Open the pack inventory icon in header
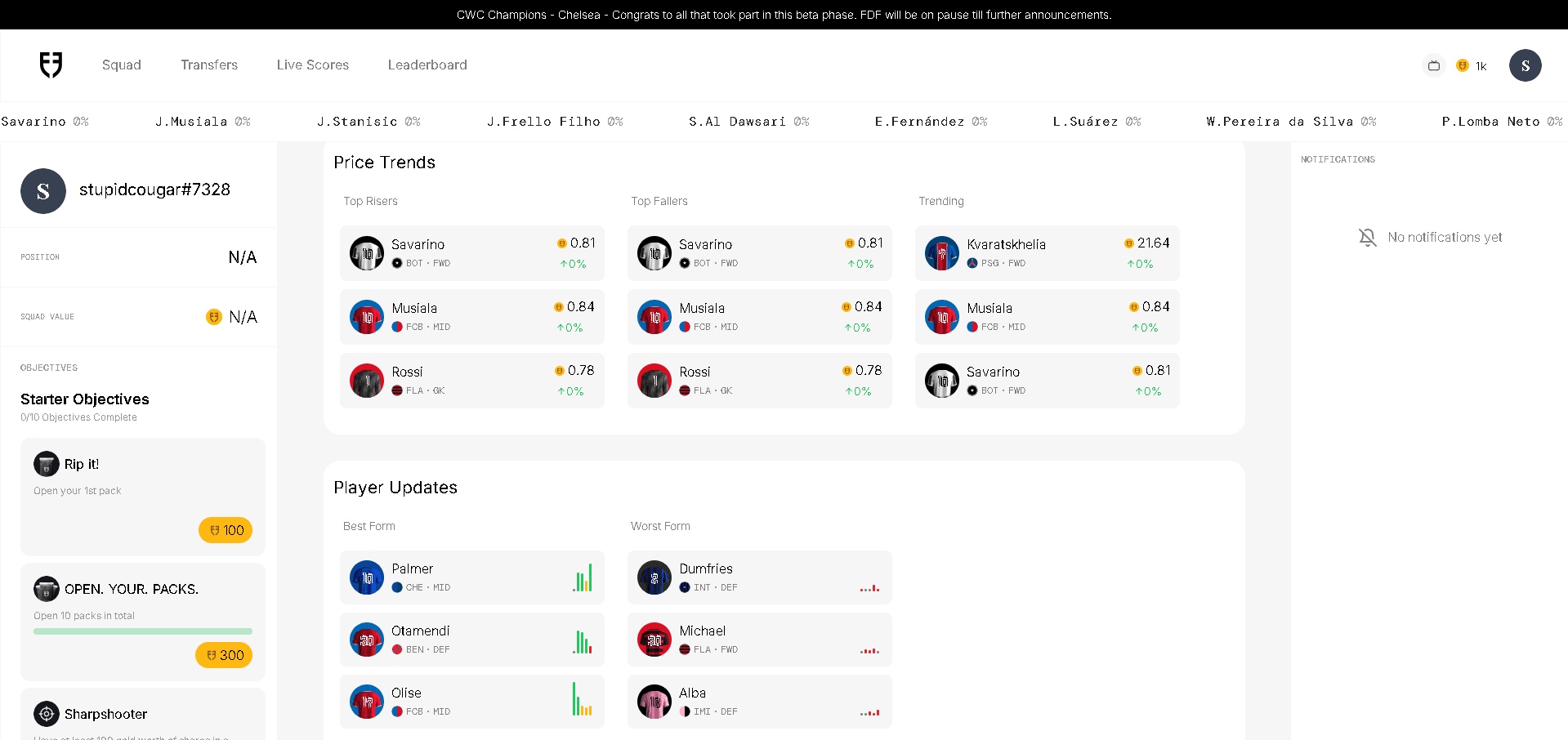The height and width of the screenshot is (740, 1568). click(1433, 65)
